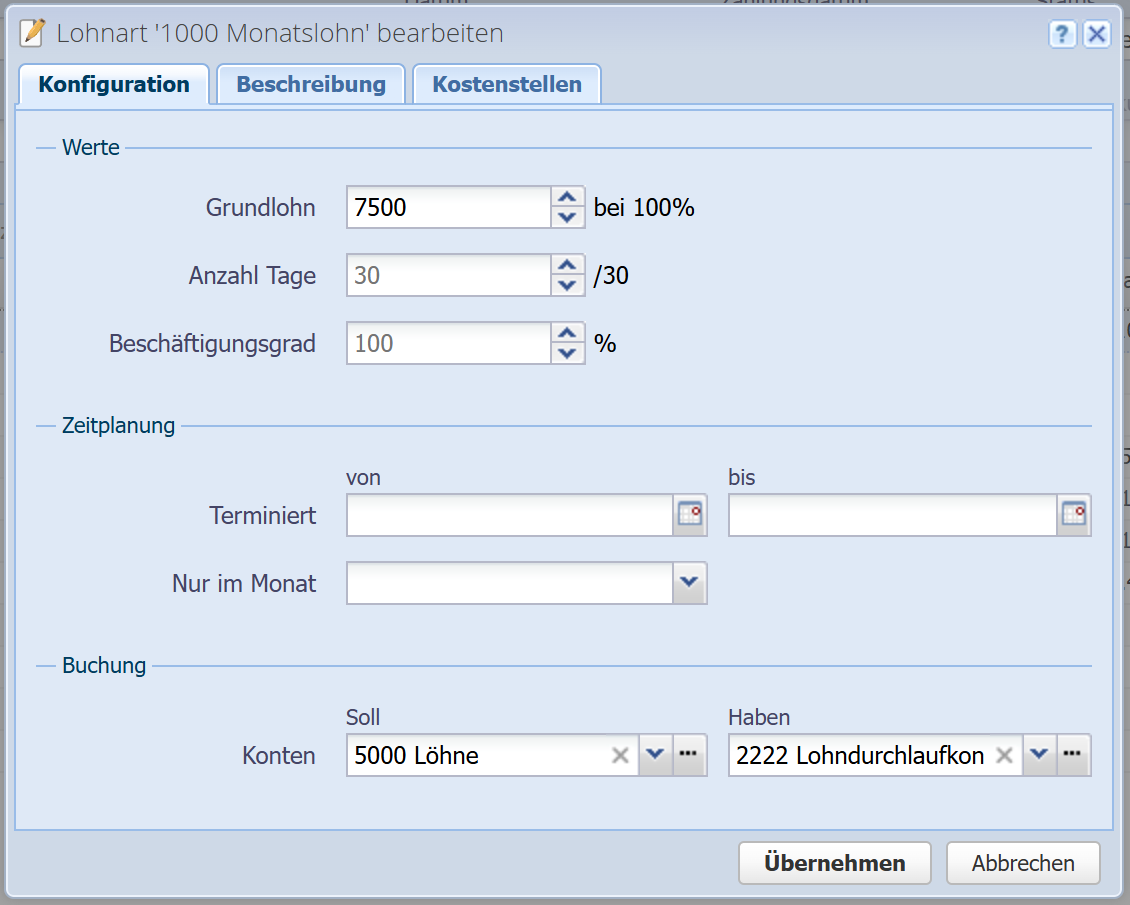Click the Terminiert von date field
The height and width of the screenshot is (905, 1130).
509,515
